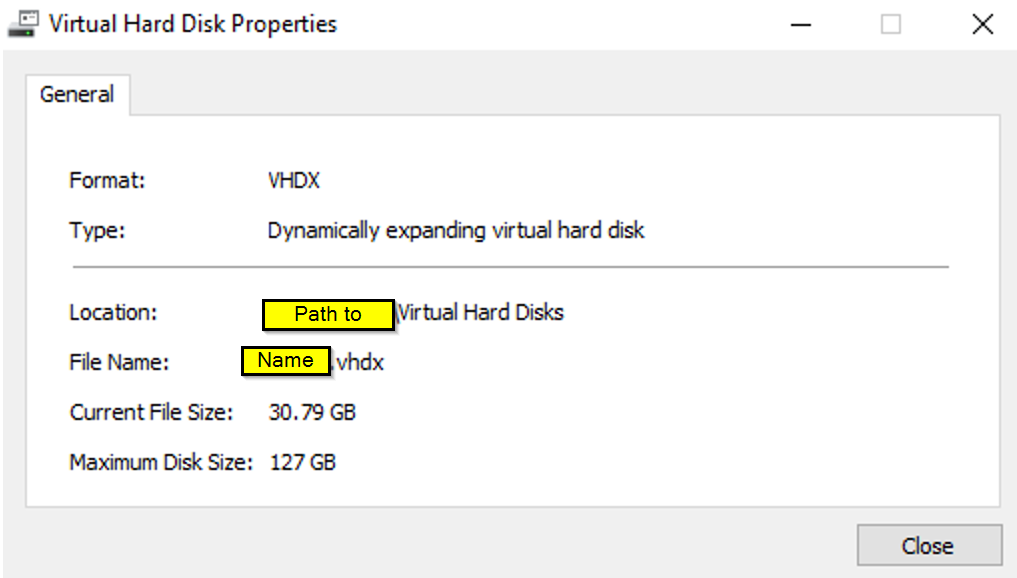
Task: Click the yellow Name box
Action: tap(285, 361)
